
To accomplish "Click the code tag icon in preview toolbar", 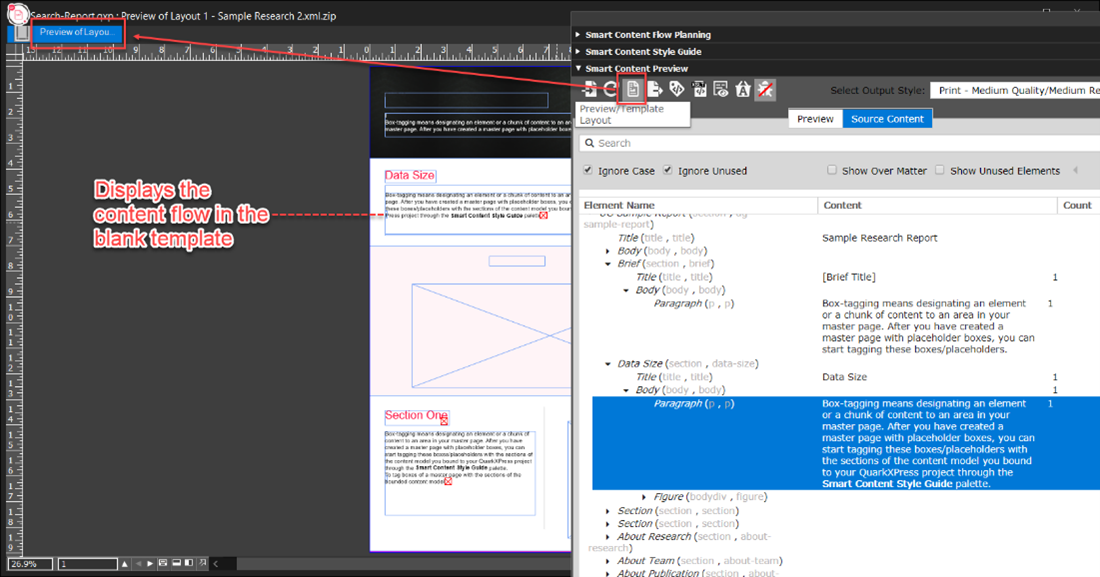I will coord(676,90).
